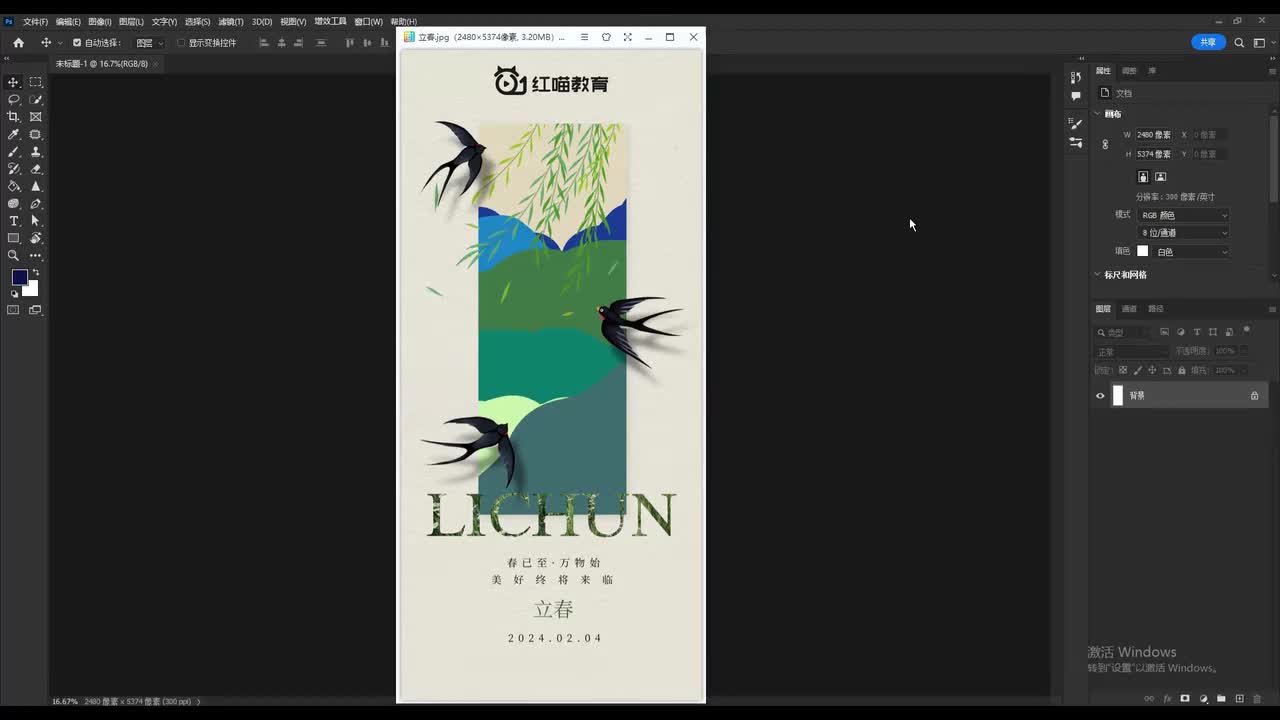
Task: Open the search magnifier in the top bar
Action: click(x=1239, y=43)
